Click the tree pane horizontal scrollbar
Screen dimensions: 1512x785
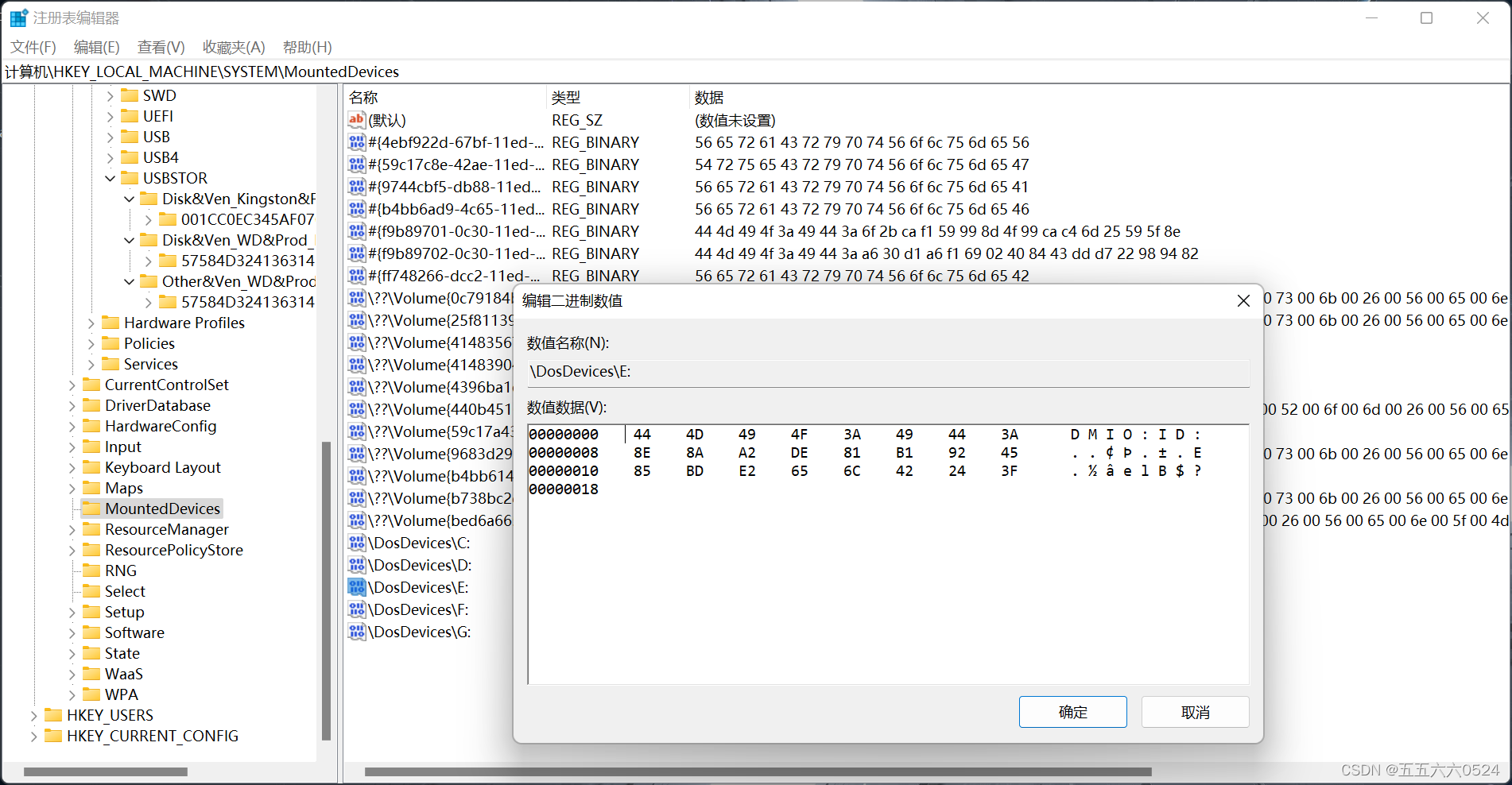pos(105,771)
